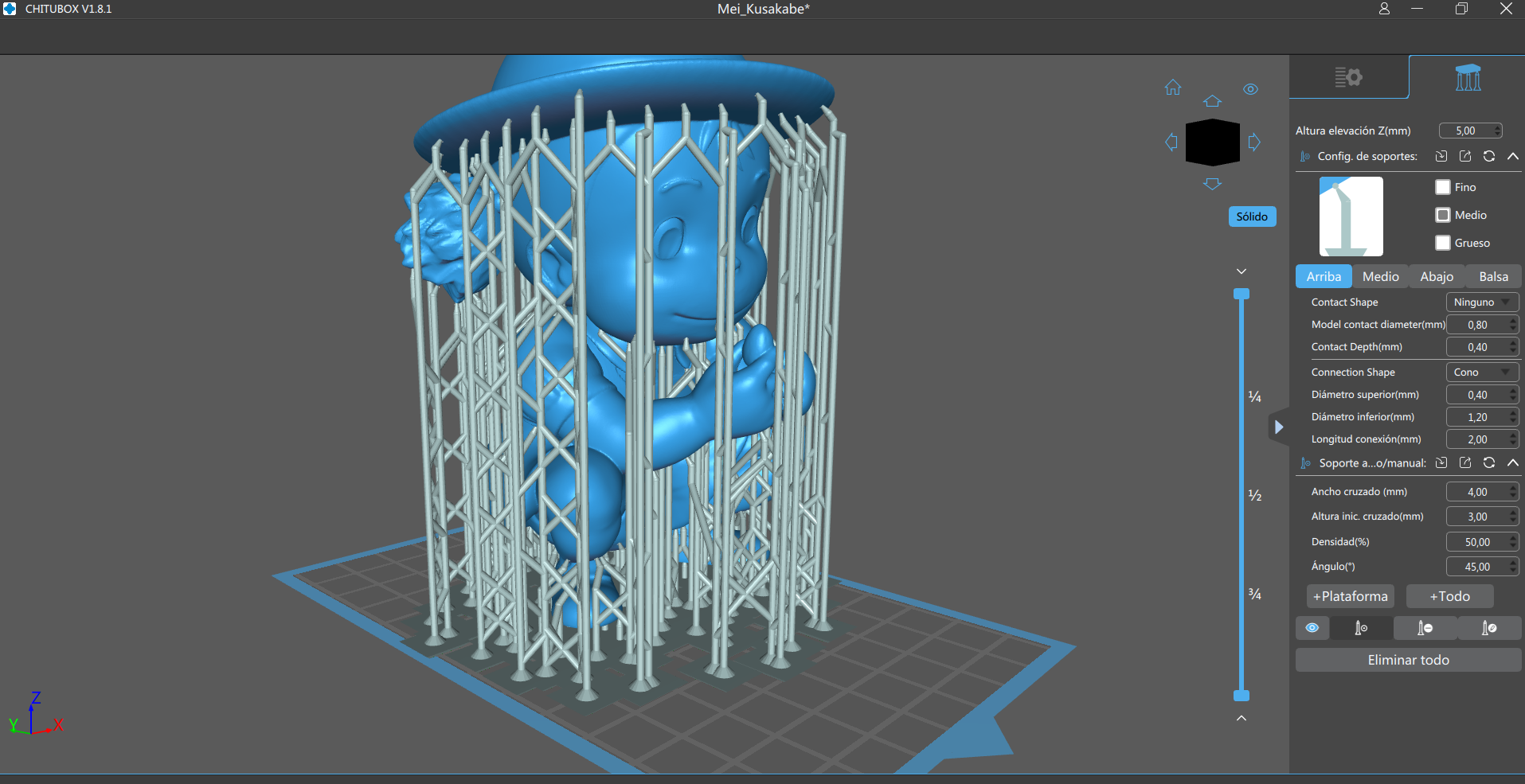The width and height of the screenshot is (1525, 784).
Task: Click the support preview thumbnail image
Action: [1351, 216]
